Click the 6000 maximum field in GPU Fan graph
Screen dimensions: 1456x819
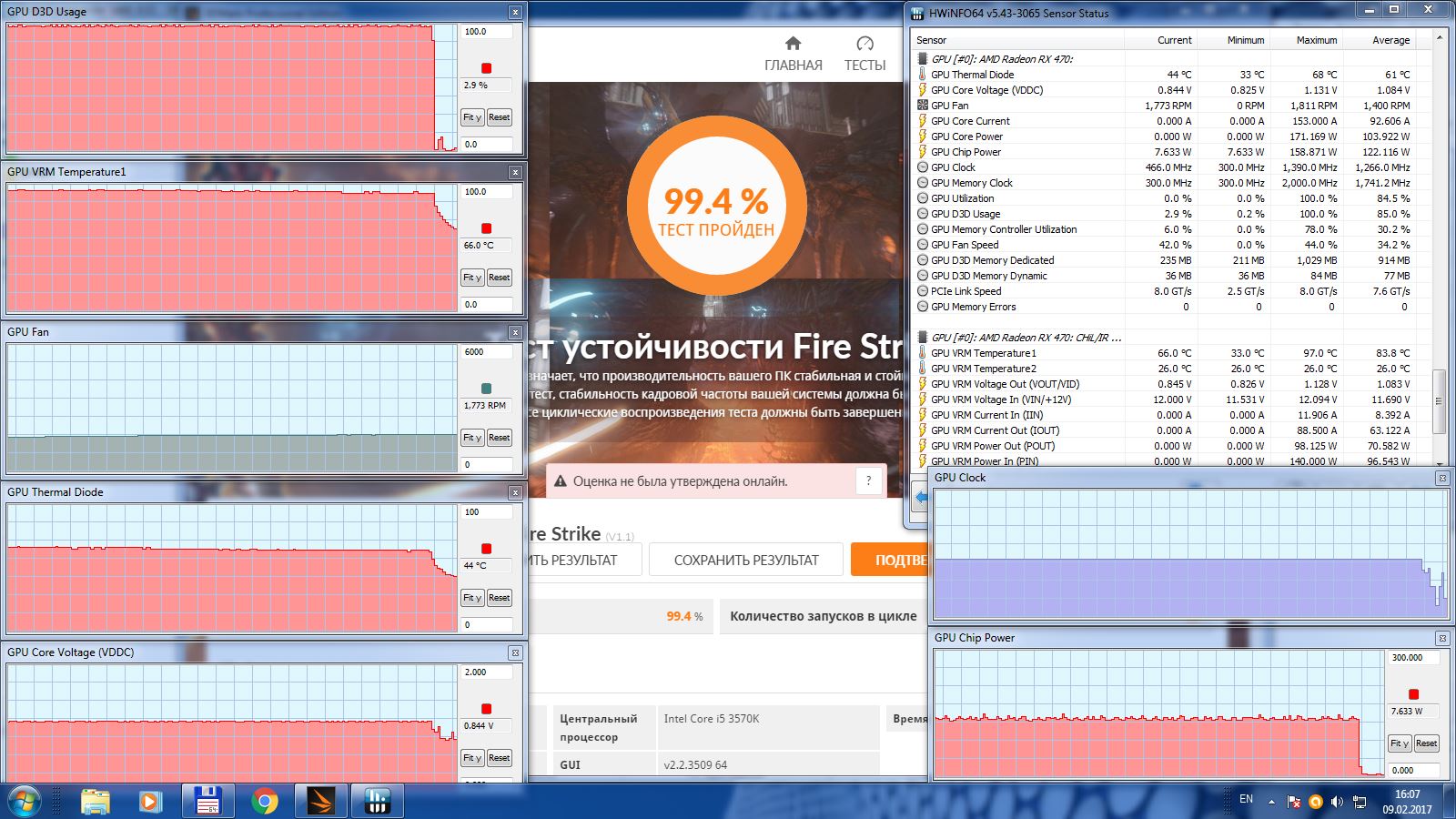487,352
